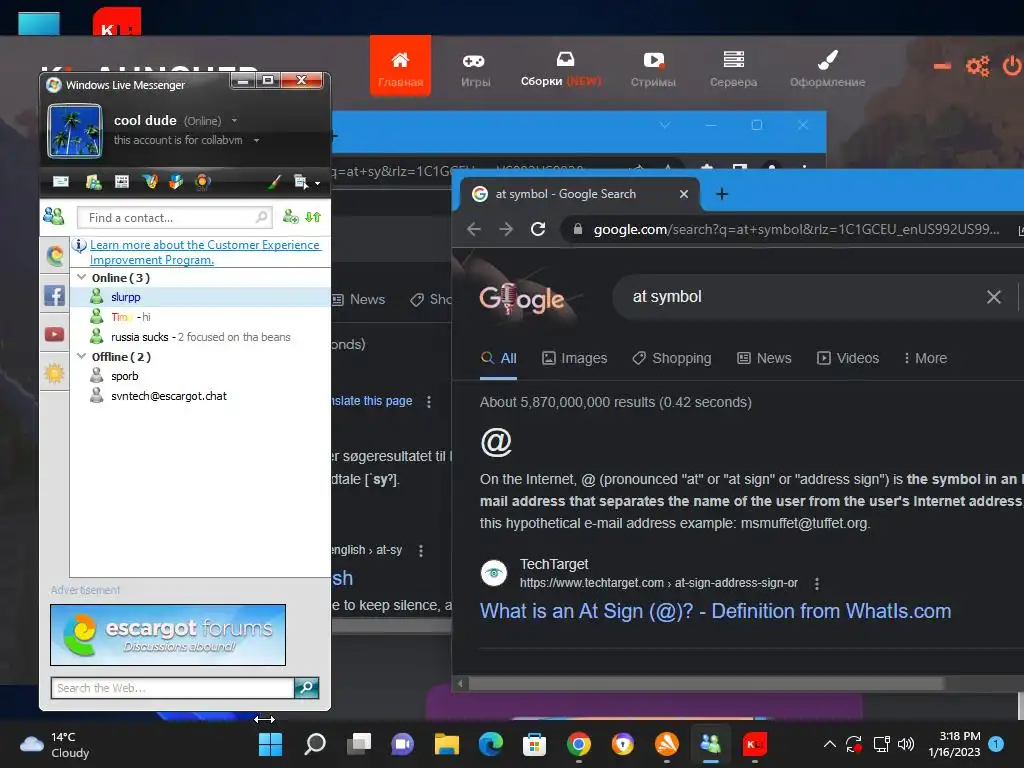1024x768 pixels.
Task: Switch to the Shopping results tab
Action: (672, 358)
